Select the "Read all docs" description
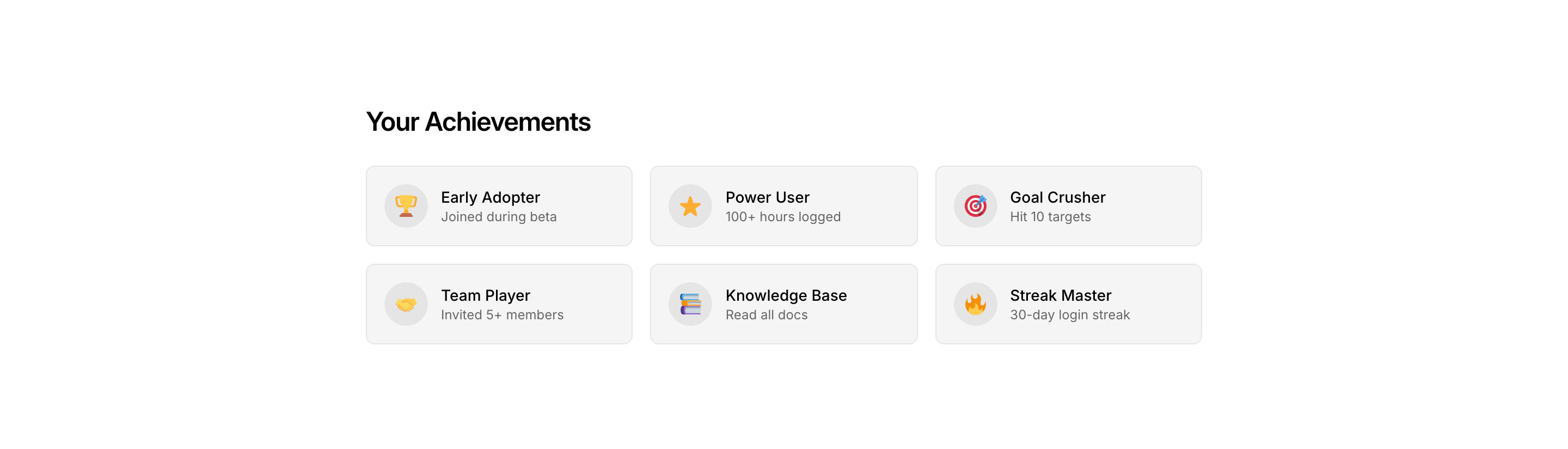 tap(767, 315)
